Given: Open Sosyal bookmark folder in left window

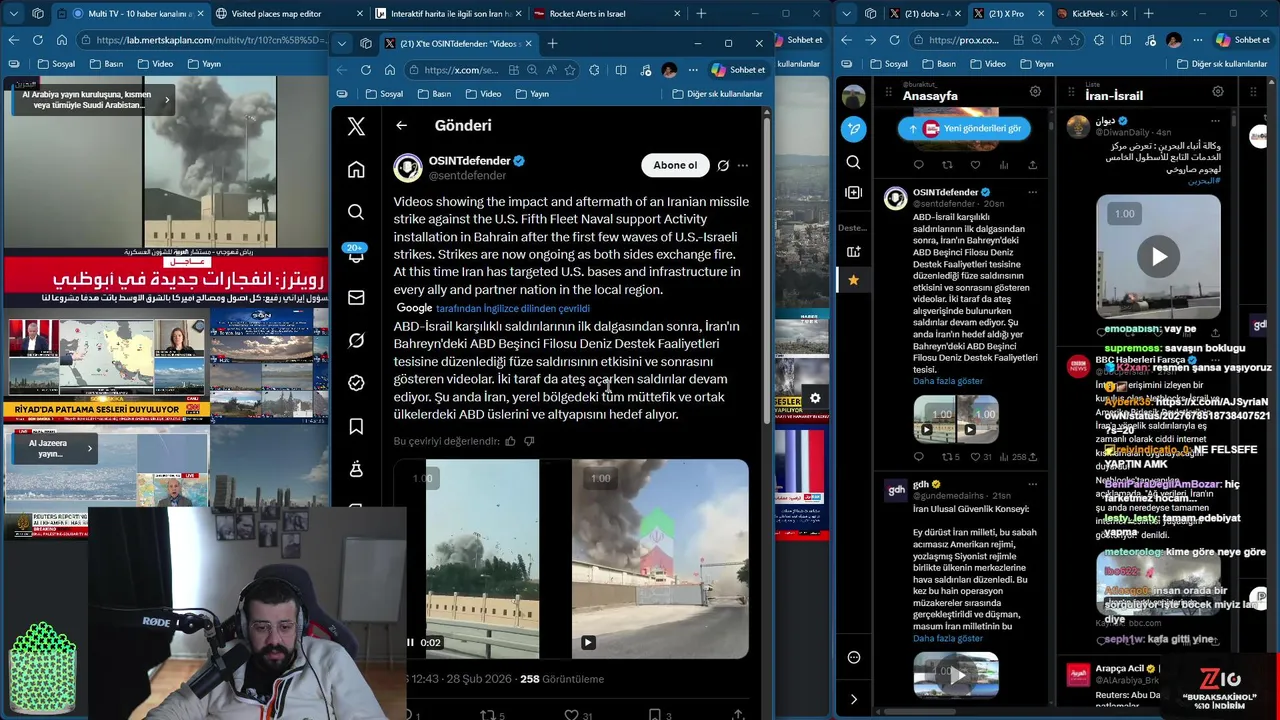Looking at the screenshot, I should click(x=55, y=64).
